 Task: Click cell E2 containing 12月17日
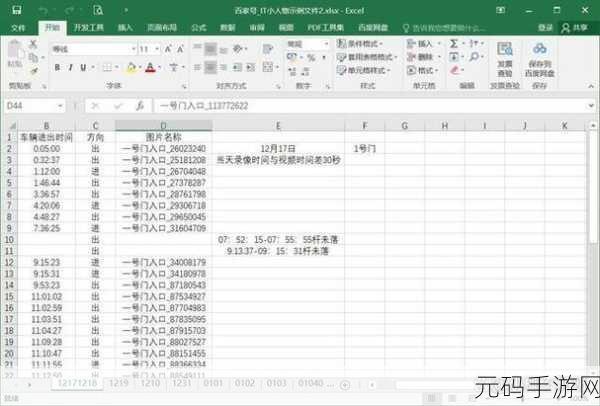(278, 148)
